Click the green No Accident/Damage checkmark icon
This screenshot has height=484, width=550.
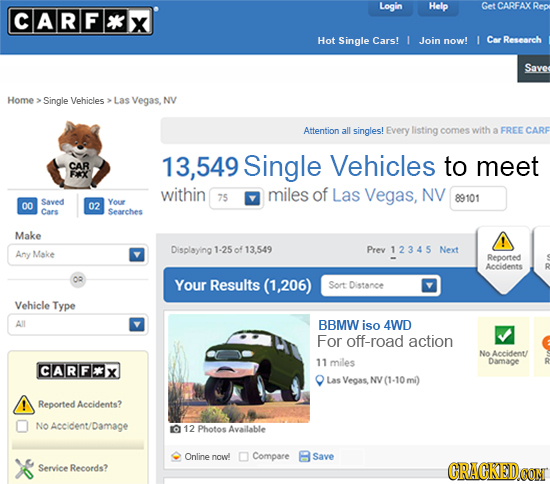tap(504, 335)
